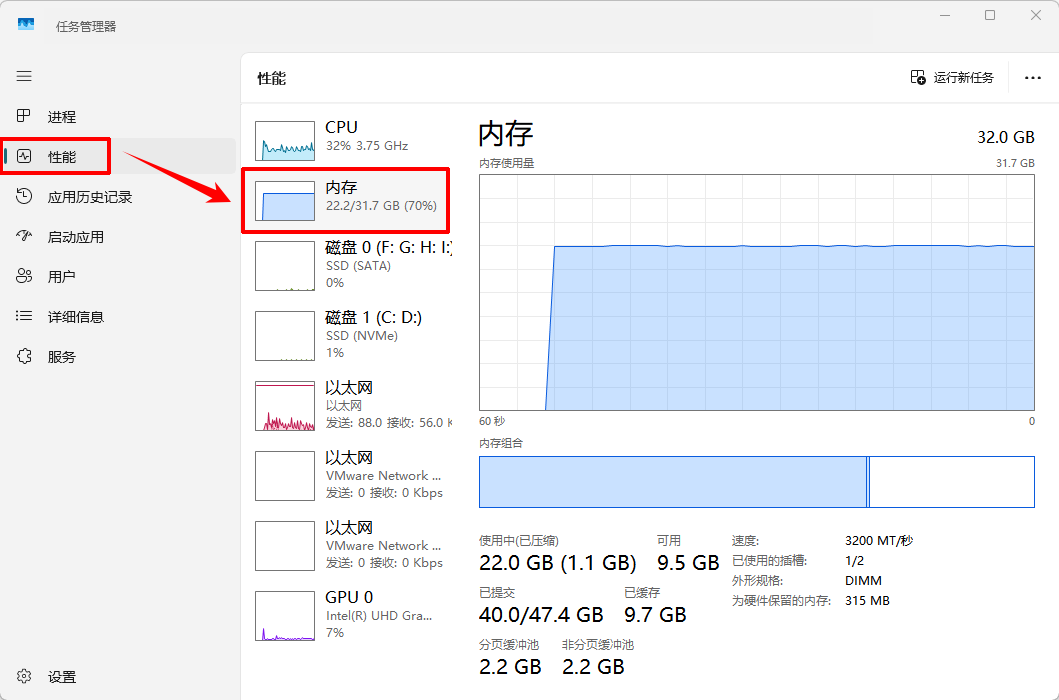
Task: Select 磁盘 0 graph thumbnail
Action: (285, 266)
